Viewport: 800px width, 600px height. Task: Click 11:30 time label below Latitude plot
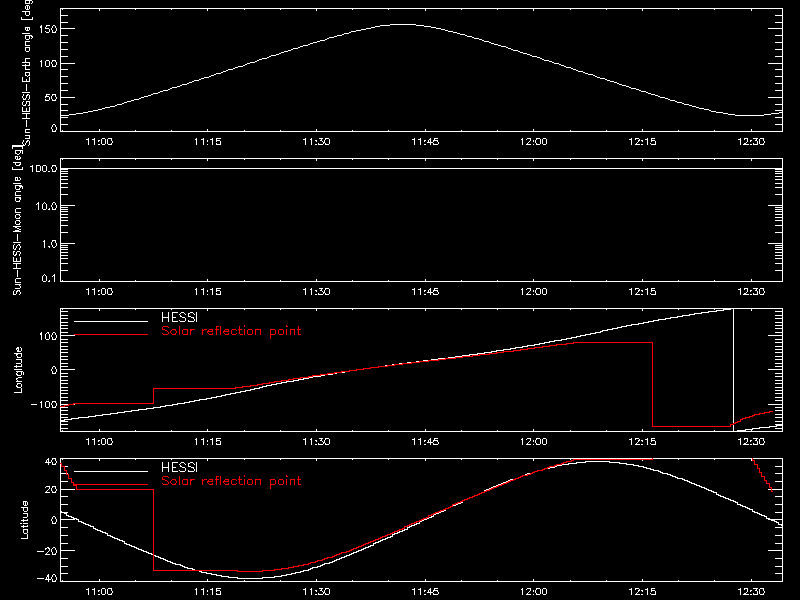(x=316, y=592)
